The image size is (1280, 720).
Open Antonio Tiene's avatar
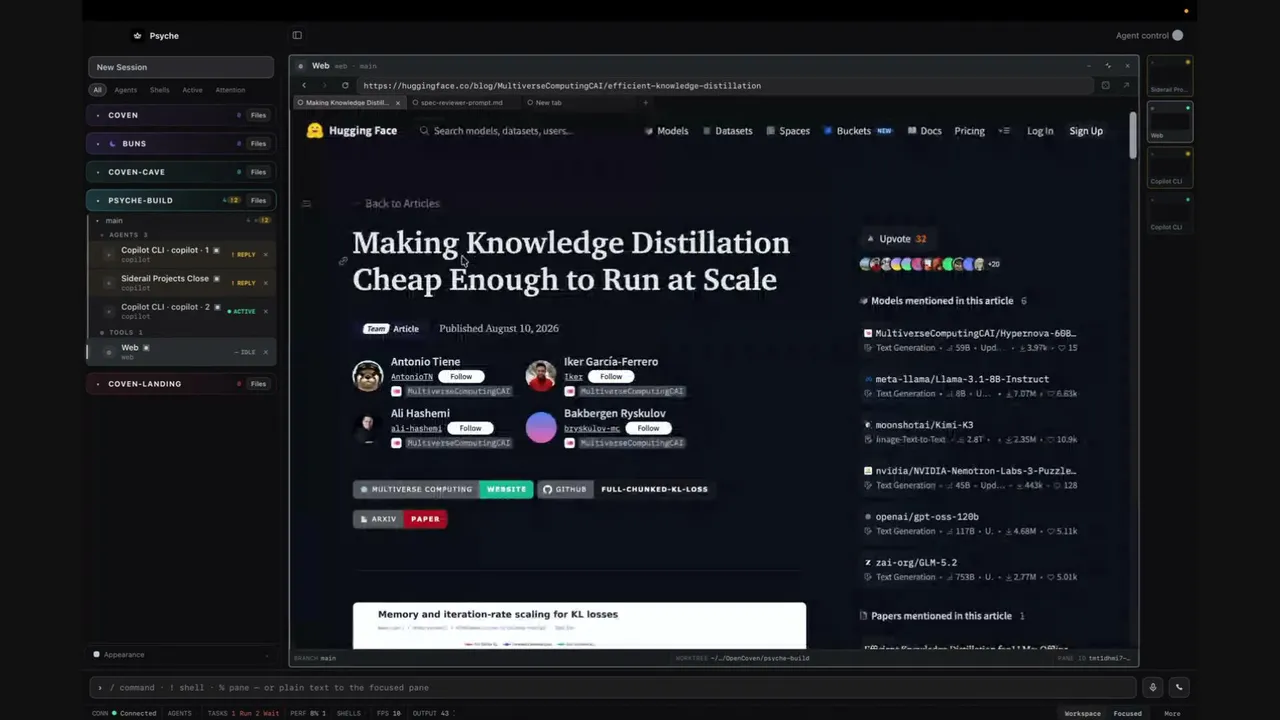tap(368, 376)
